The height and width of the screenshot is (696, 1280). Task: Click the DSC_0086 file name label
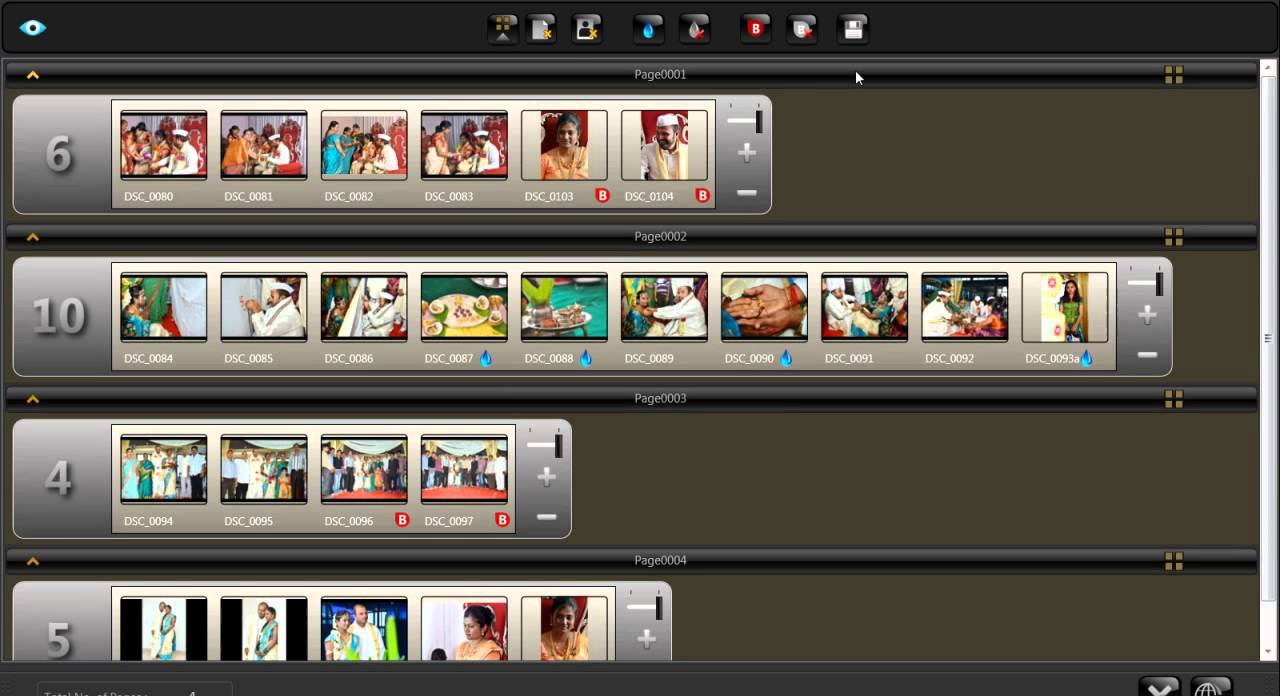(x=348, y=359)
